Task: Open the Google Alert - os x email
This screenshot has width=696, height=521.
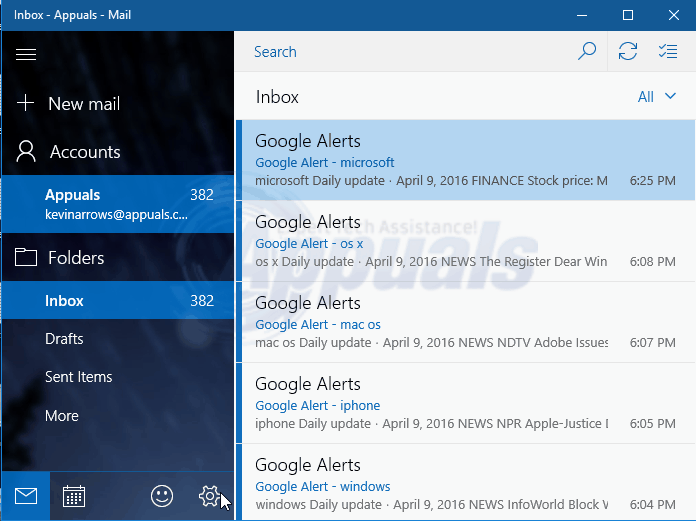Action: point(465,241)
